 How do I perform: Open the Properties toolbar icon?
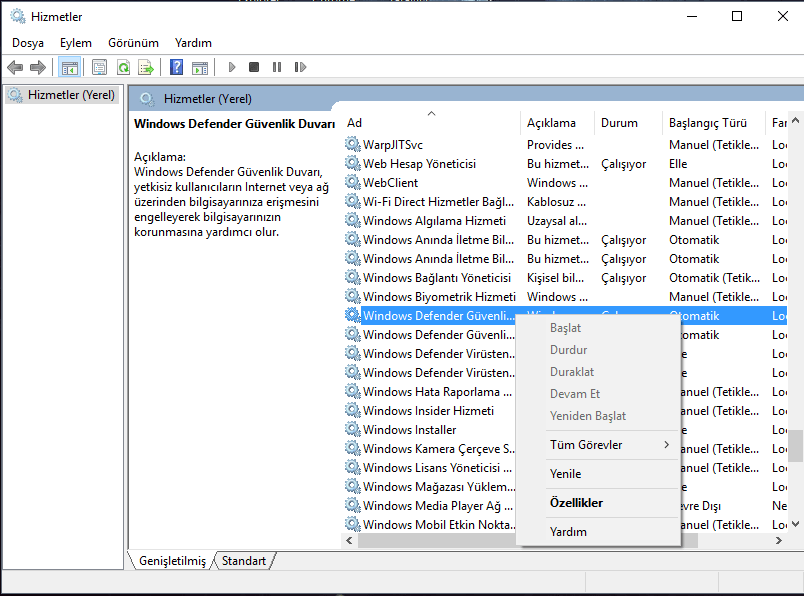point(99,67)
